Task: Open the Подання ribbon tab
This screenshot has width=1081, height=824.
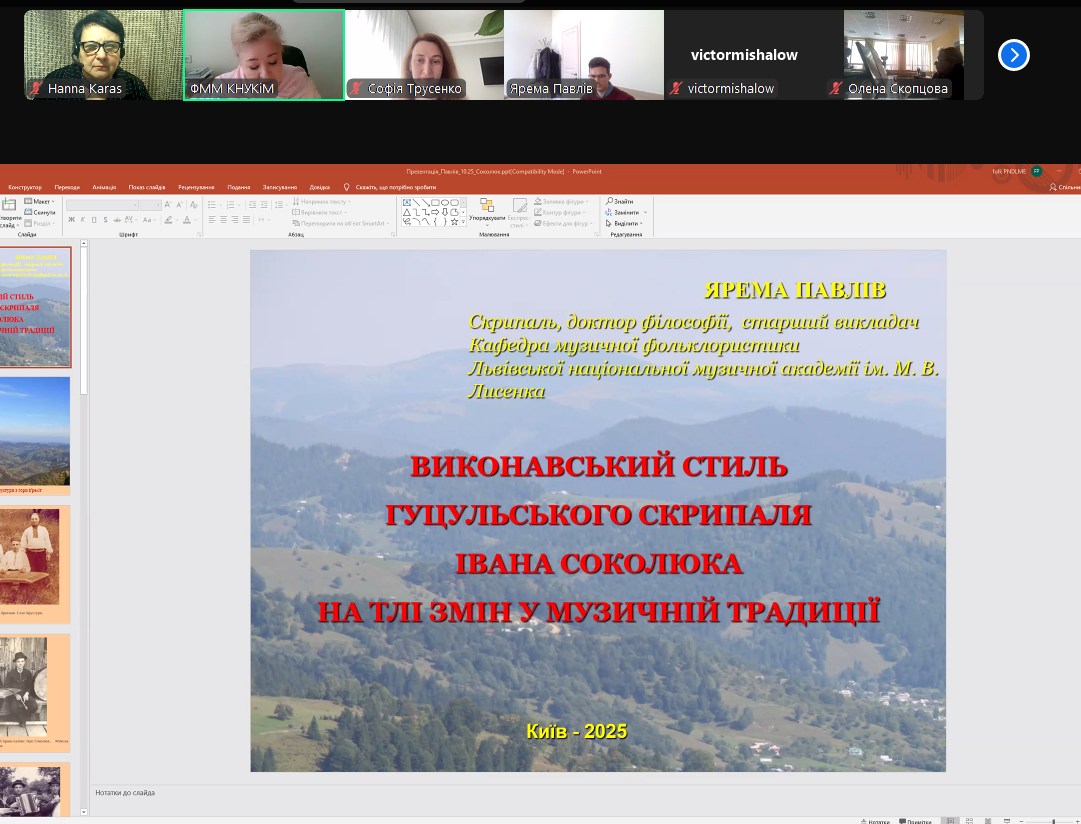Action: tap(239, 187)
